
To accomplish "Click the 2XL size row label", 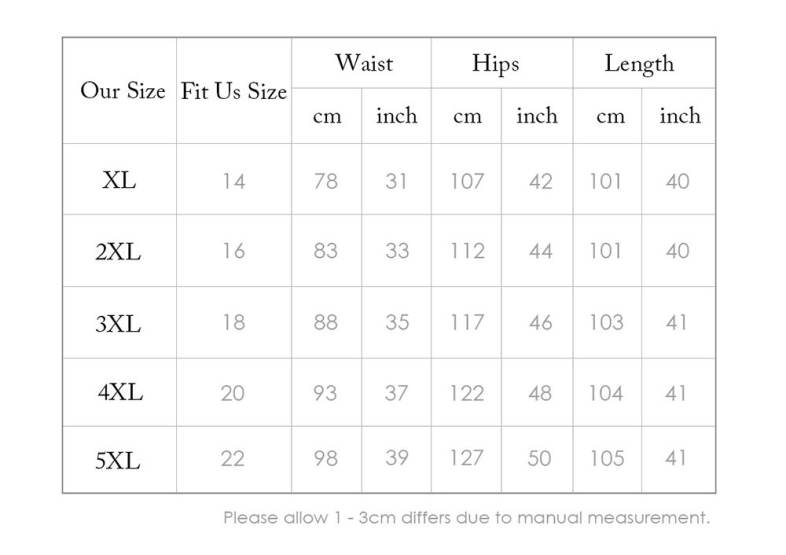I will (119, 252).
